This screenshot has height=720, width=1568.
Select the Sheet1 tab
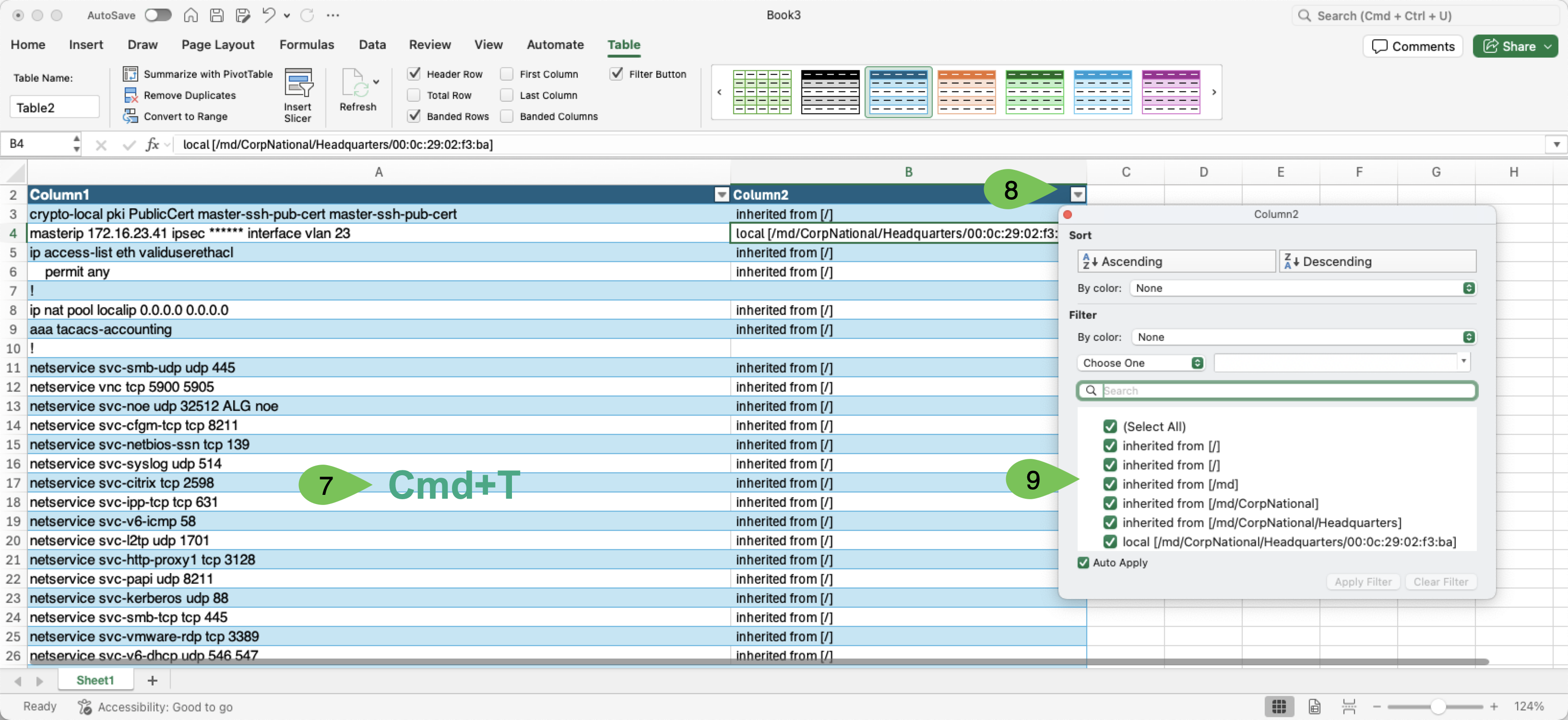pyautogui.click(x=95, y=680)
